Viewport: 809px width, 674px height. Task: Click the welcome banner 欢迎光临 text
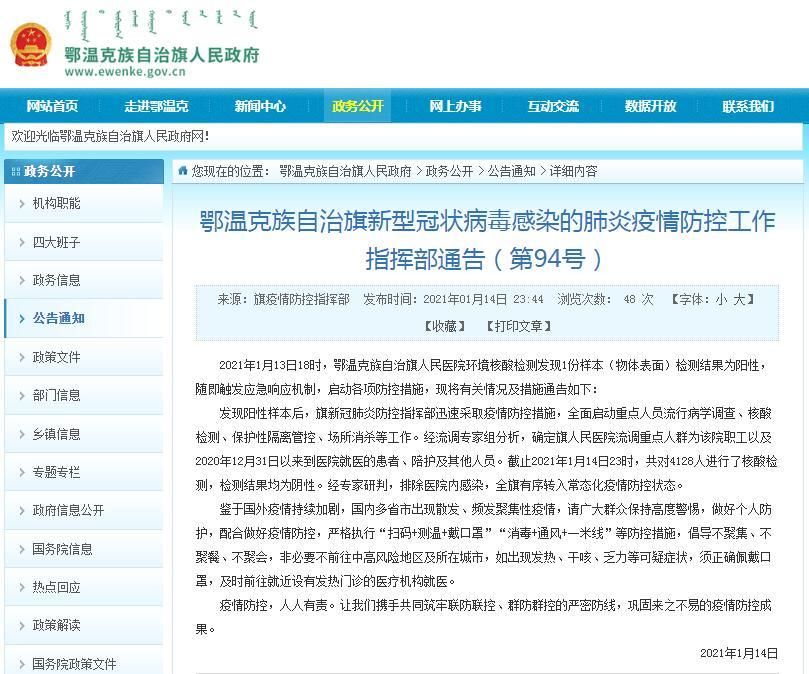point(110,137)
